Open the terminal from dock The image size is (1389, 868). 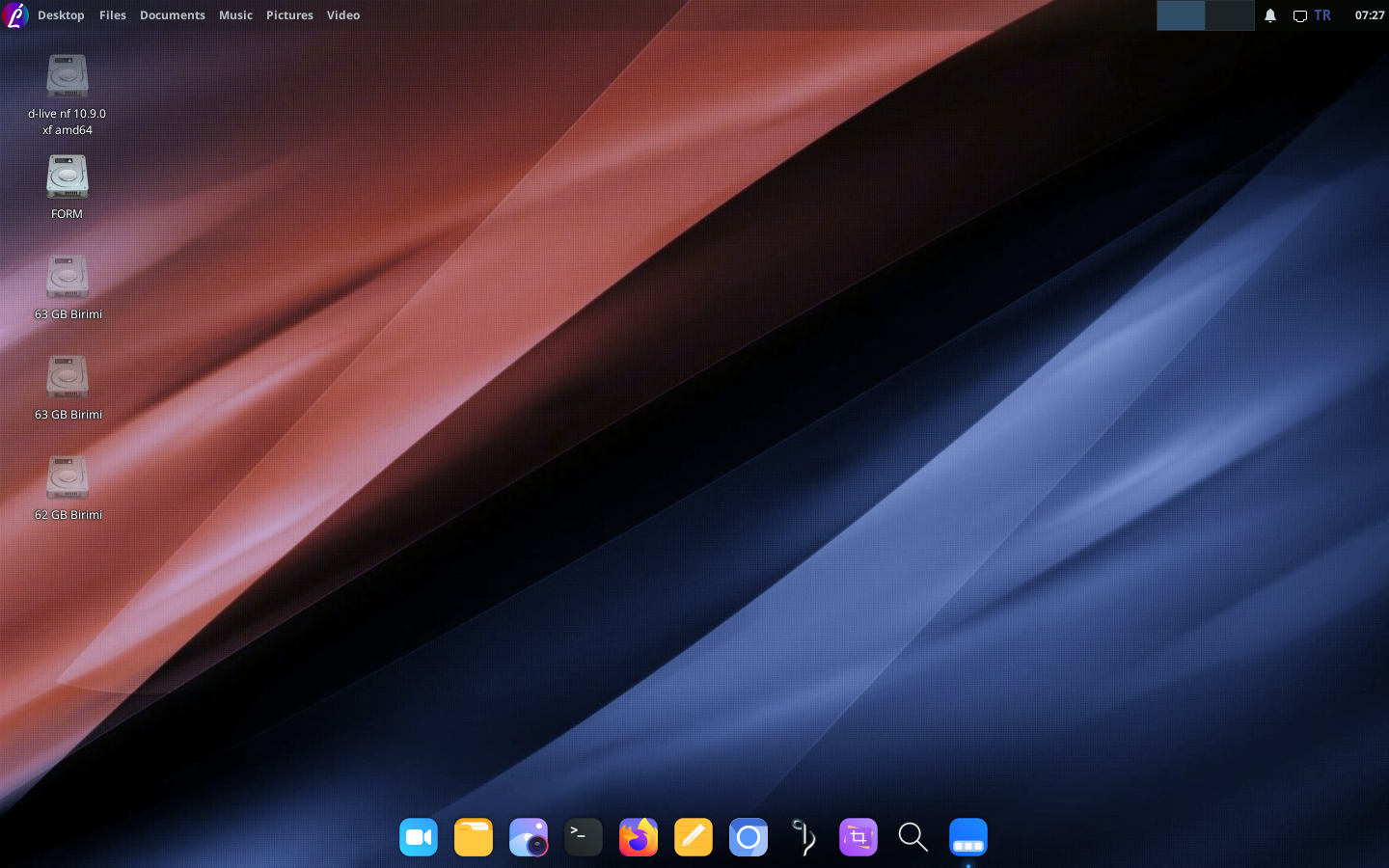(584, 837)
